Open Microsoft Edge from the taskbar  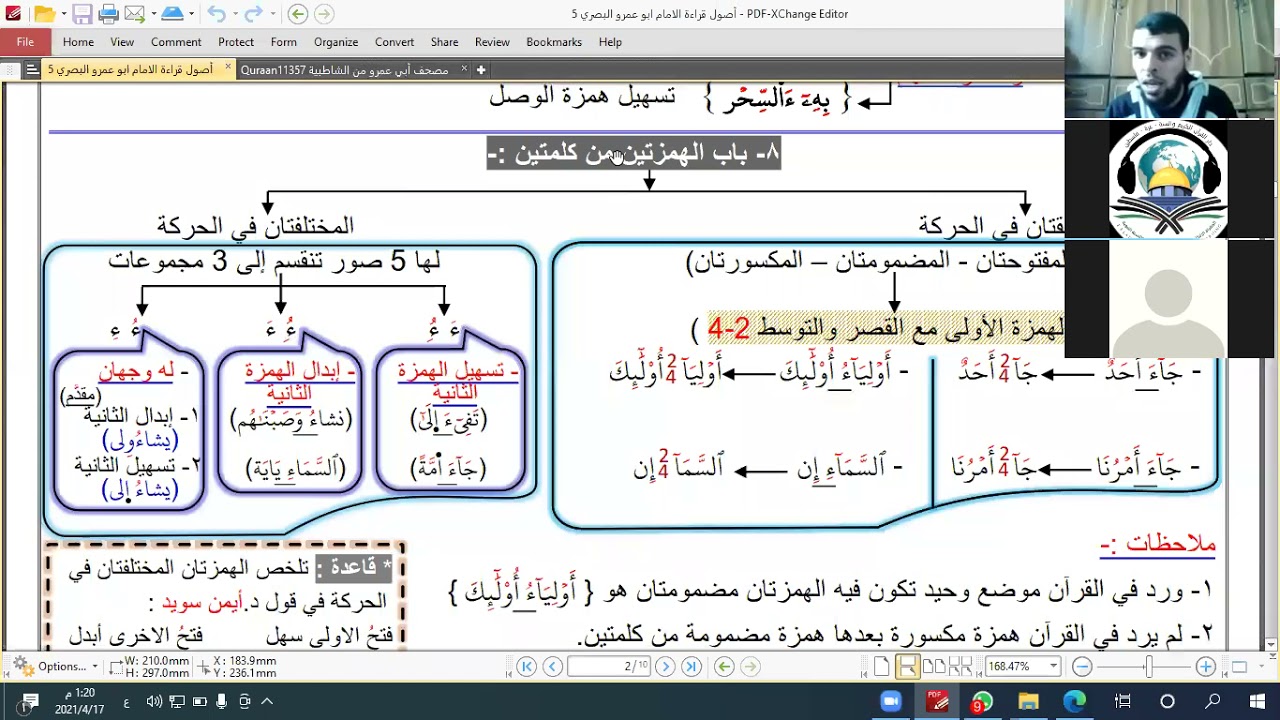1075,701
